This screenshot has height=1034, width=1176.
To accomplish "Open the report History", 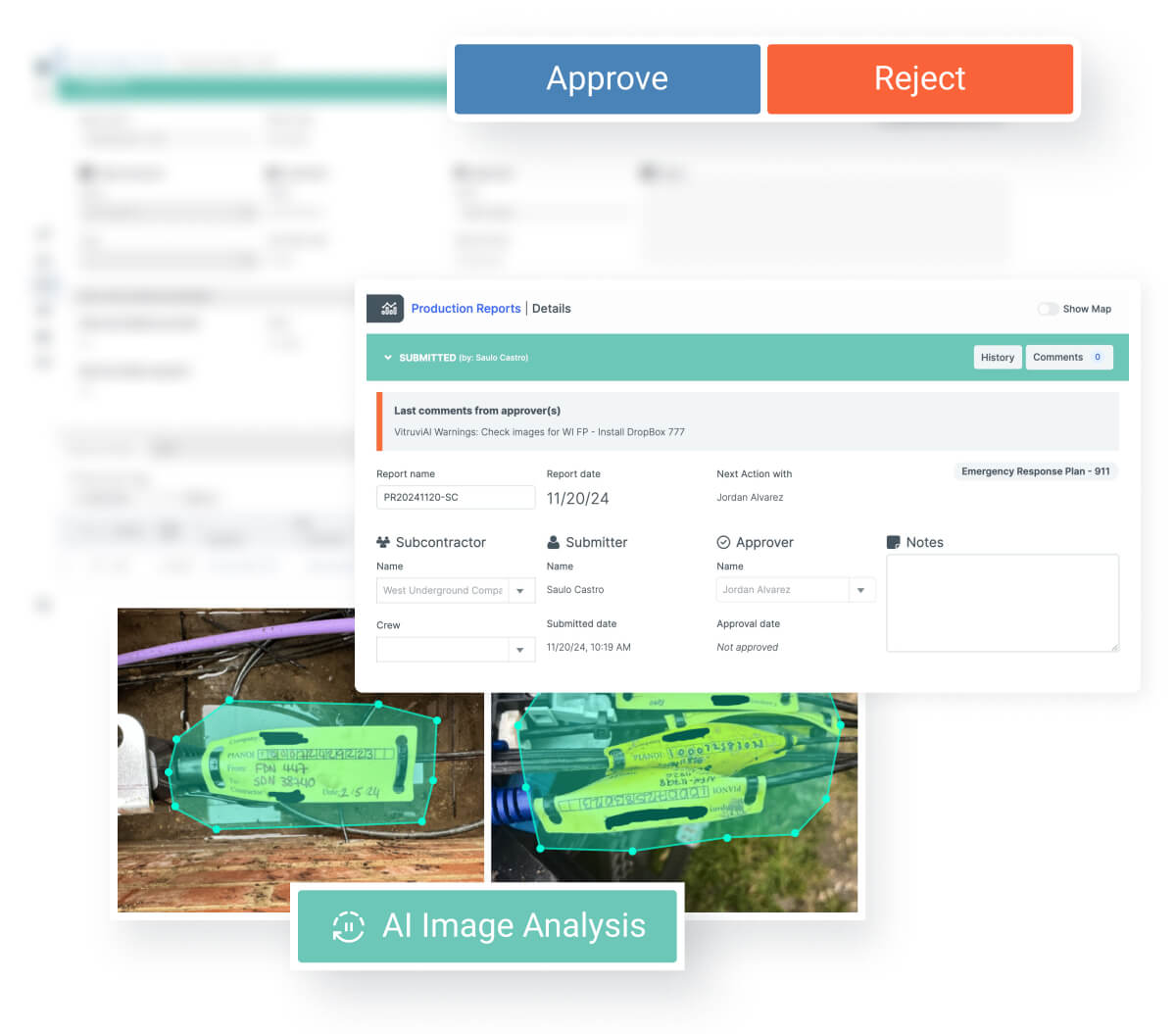I will pos(997,357).
